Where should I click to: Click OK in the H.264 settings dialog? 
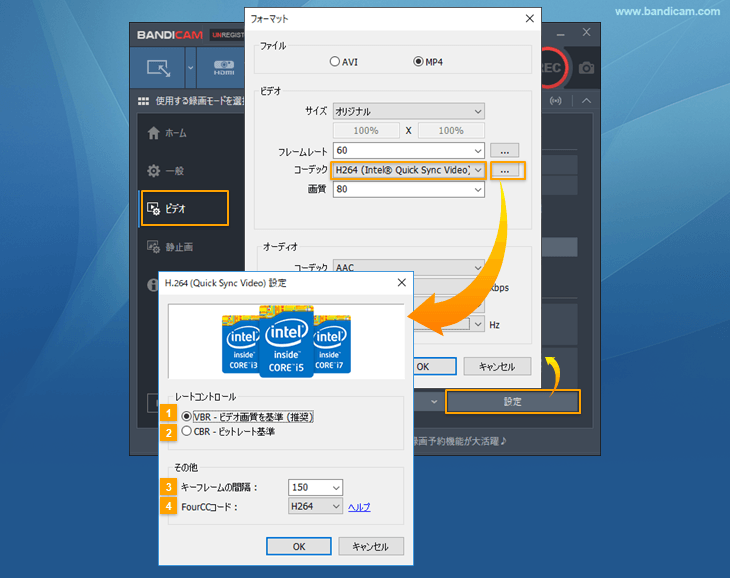click(x=299, y=546)
